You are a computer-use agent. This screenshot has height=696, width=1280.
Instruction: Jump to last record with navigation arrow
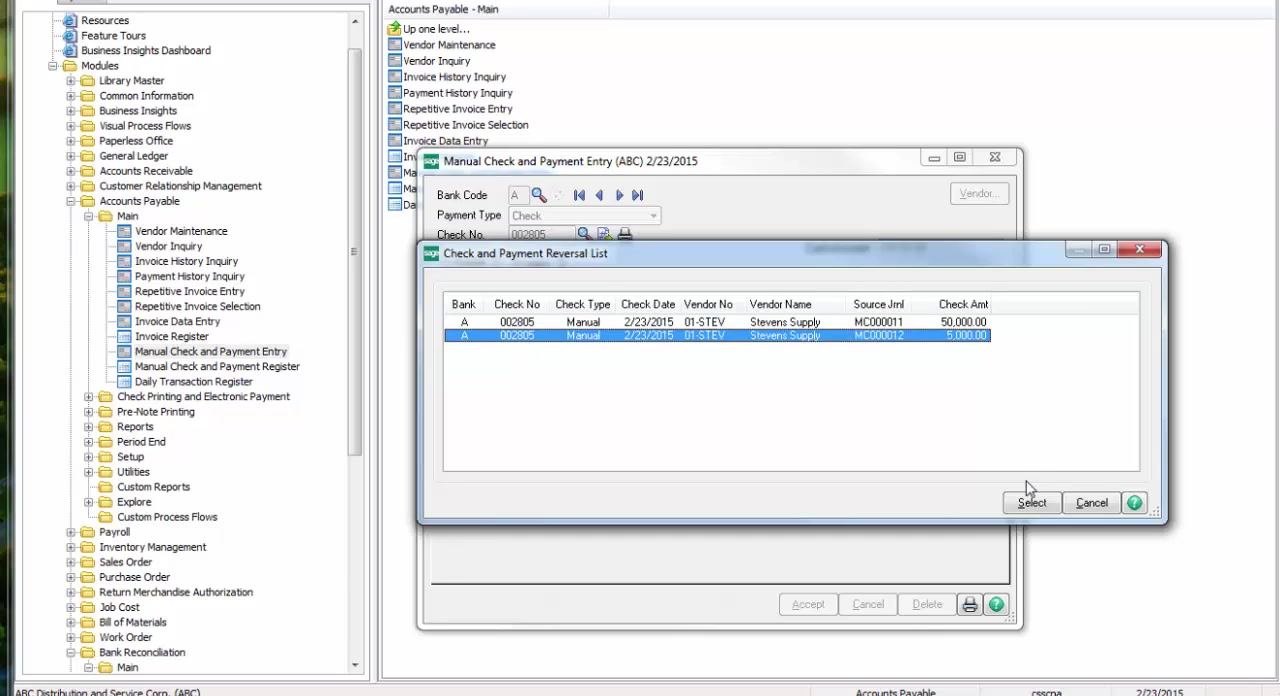[x=638, y=195]
